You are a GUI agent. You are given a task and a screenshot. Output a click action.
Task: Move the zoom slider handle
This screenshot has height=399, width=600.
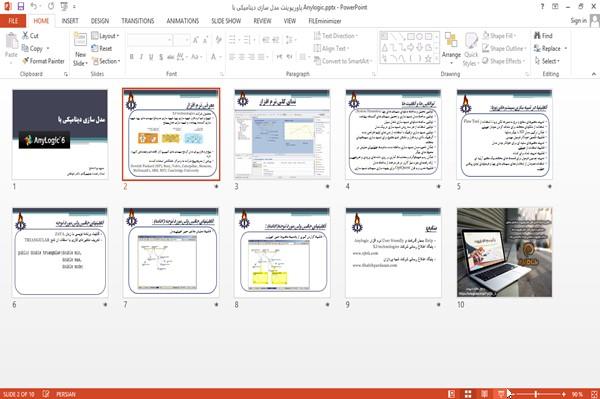[x=536, y=394]
